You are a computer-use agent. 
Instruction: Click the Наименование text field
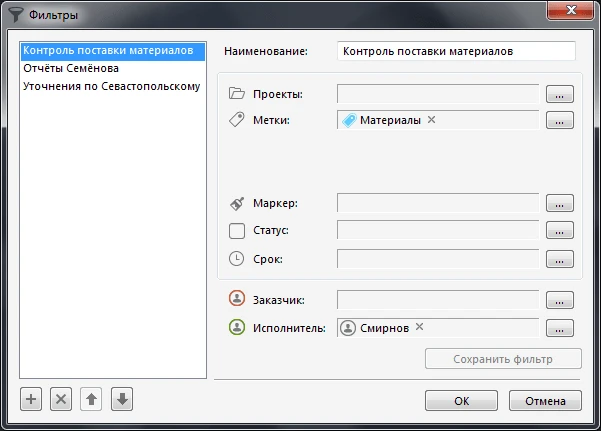click(x=456, y=51)
